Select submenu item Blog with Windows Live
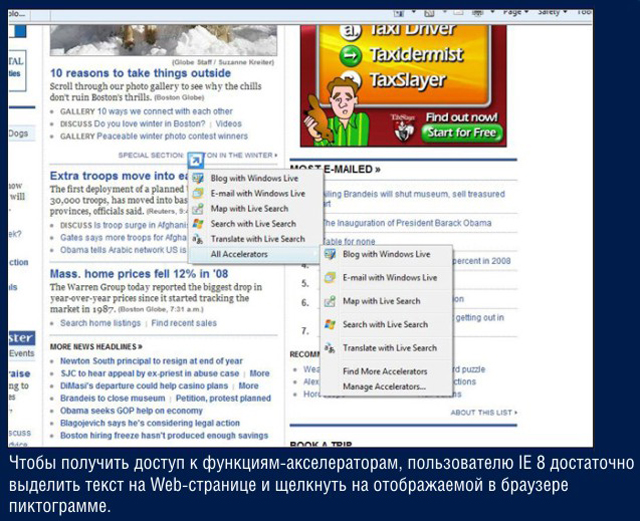The image size is (640, 521). click(386, 254)
